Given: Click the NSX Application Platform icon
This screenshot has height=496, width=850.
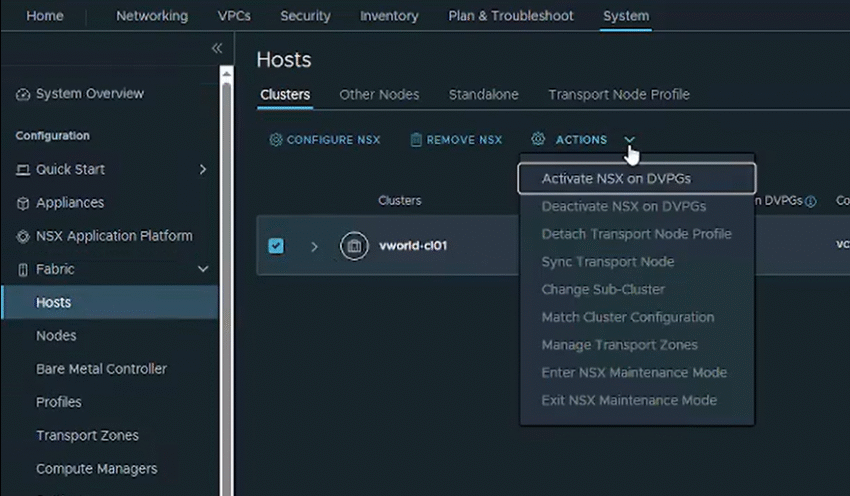Looking at the screenshot, I should [23, 236].
